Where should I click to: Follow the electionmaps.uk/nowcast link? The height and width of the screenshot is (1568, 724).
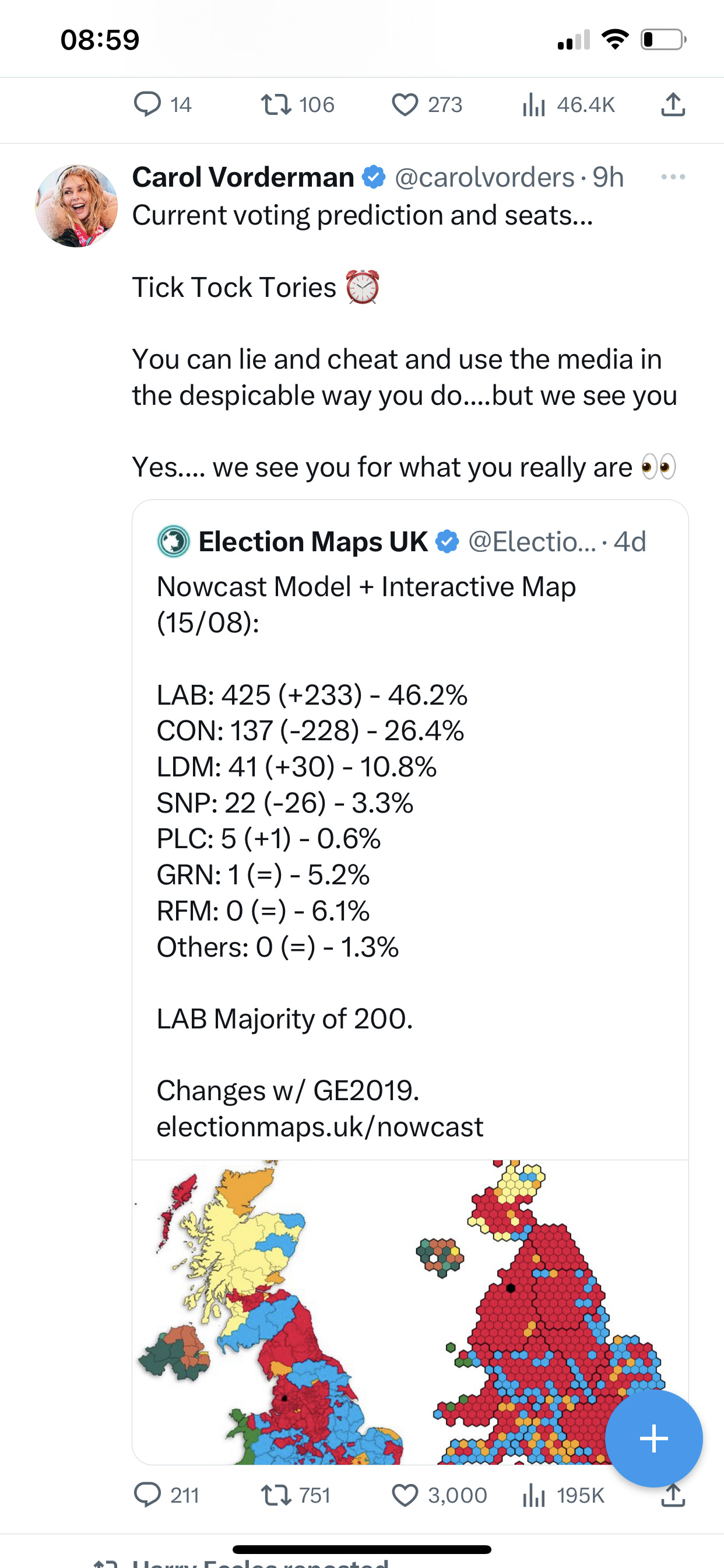(x=320, y=1126)
